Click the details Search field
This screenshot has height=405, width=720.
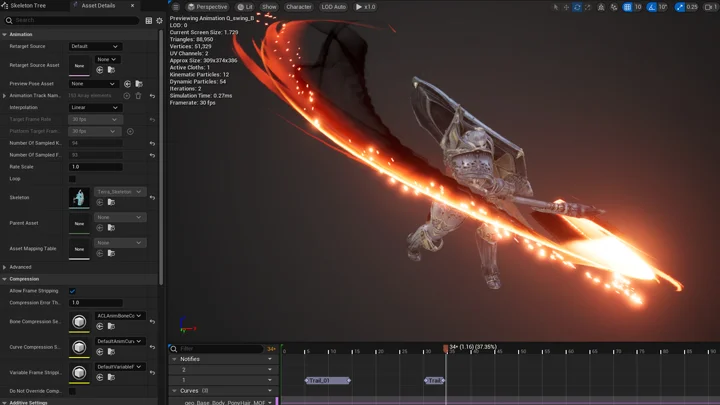tap(71, 20)
